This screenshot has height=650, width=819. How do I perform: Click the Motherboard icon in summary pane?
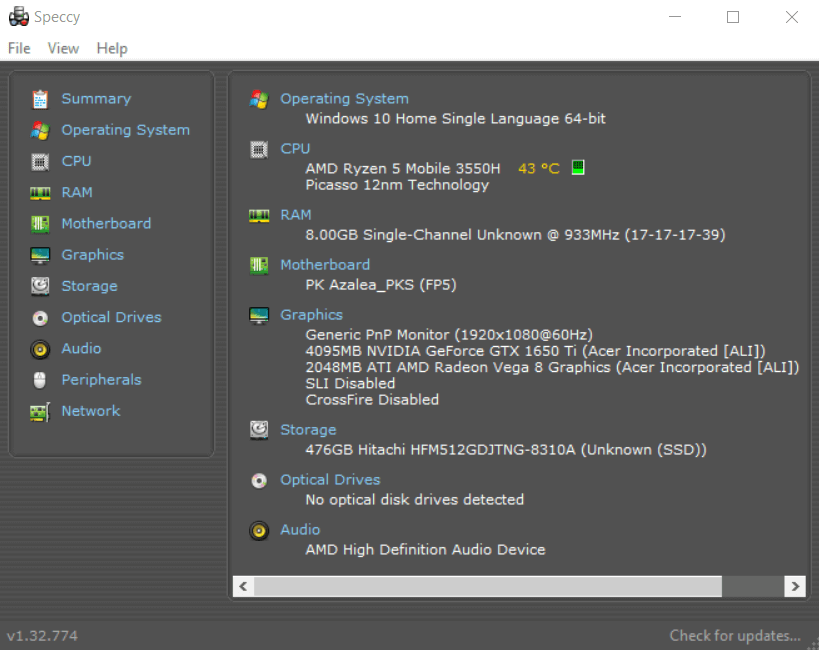click(x=259, y=265)
